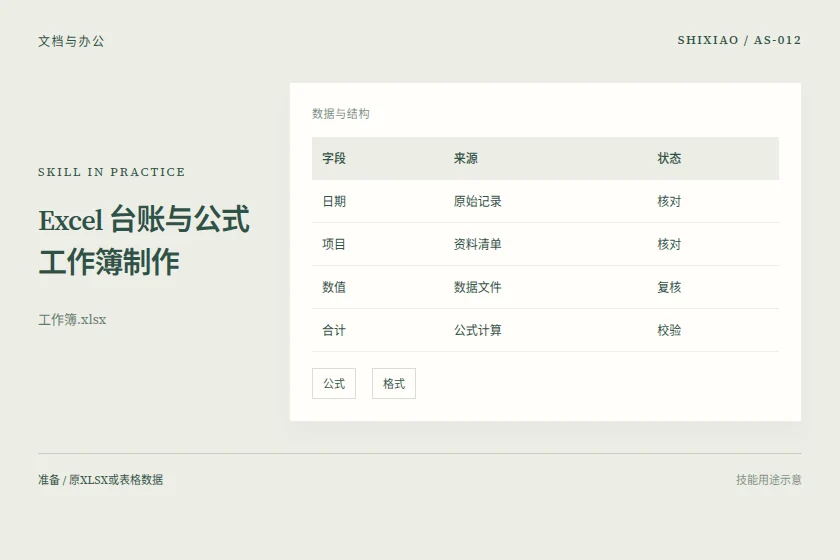
Task: Click the 数值 field cell
Action: point(334,287)
